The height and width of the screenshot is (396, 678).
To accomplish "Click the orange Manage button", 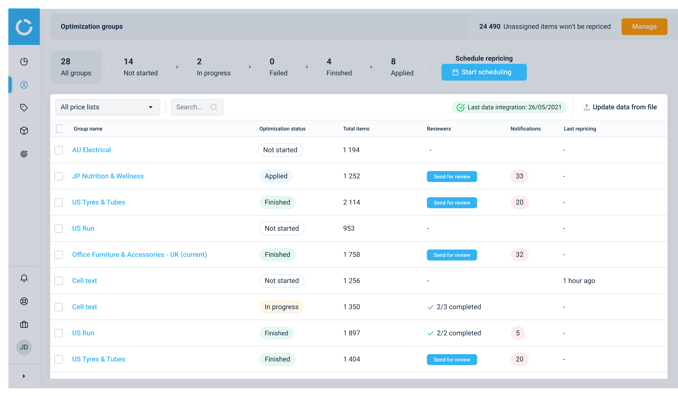I will [x=644, y=27].
